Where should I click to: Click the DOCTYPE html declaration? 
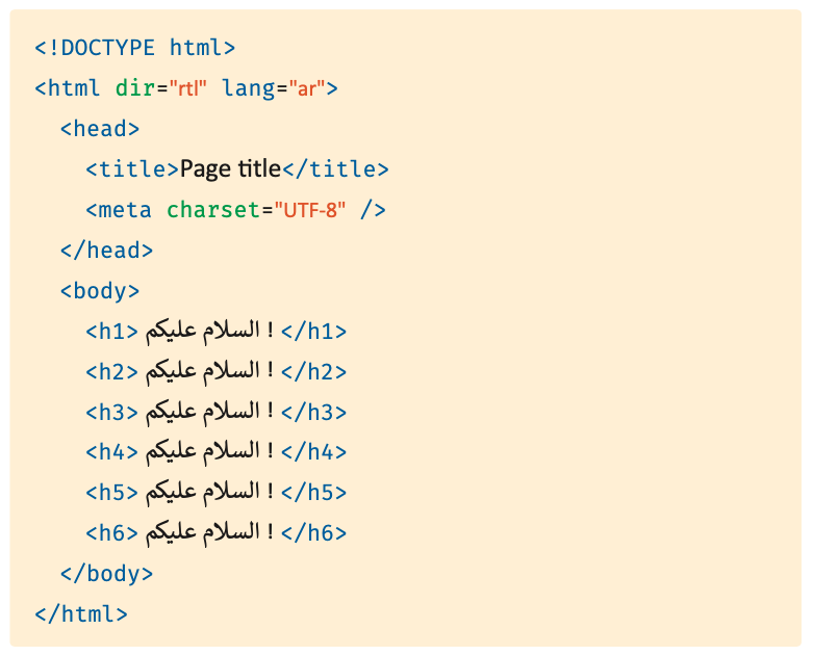tap(135, 48)
